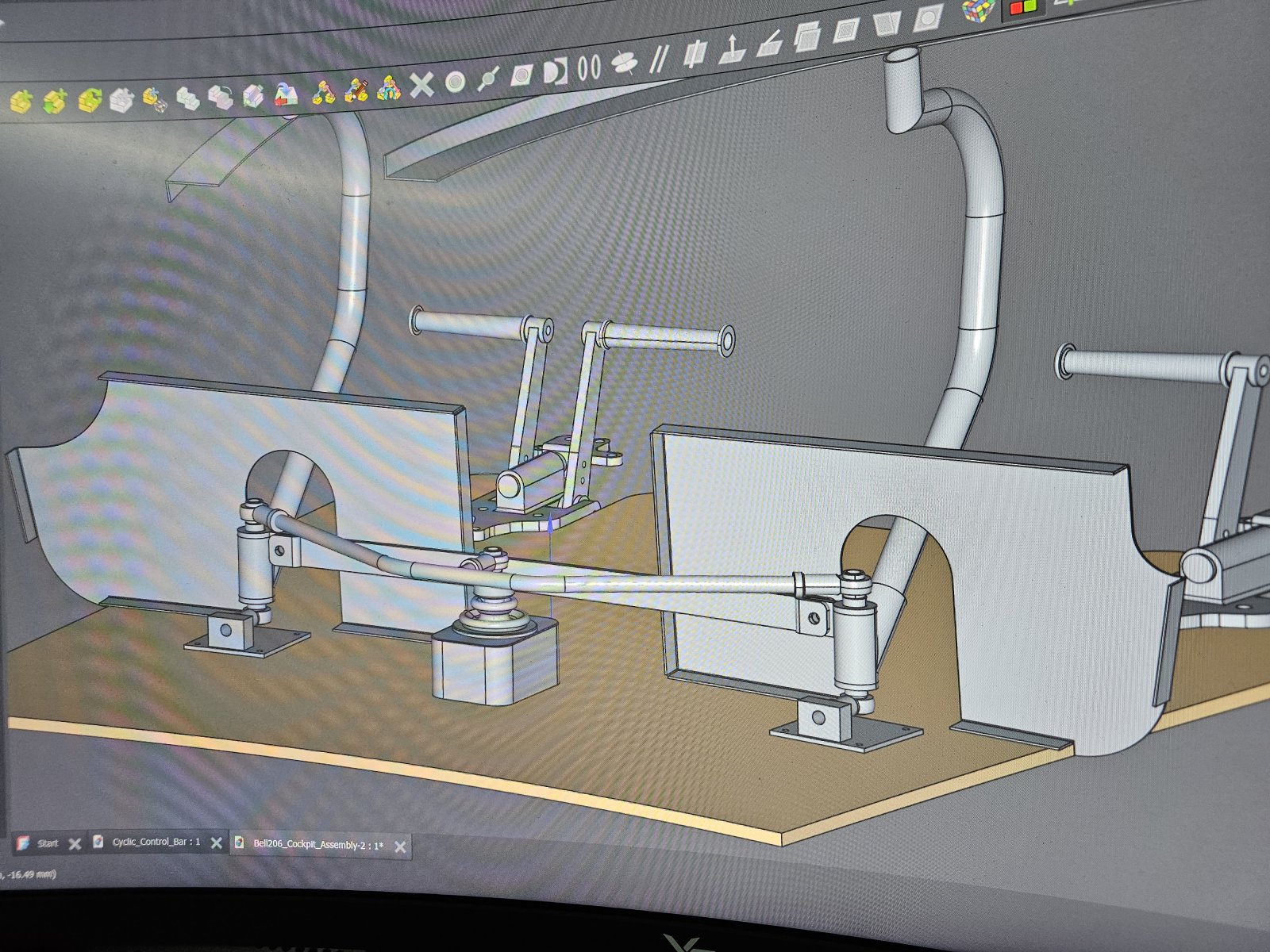Click grey cubes icon with curved arrow
This screenshot has height=952, width=1270.
click(221, 97)
